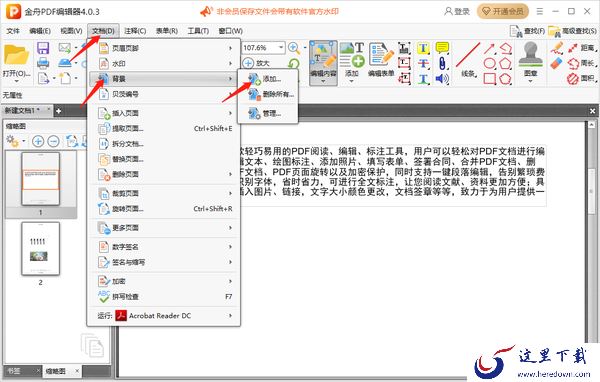Select the 周长 perimeter measuring tool
600x382 pixels.
pyautogui.click(x=582, y=63)
